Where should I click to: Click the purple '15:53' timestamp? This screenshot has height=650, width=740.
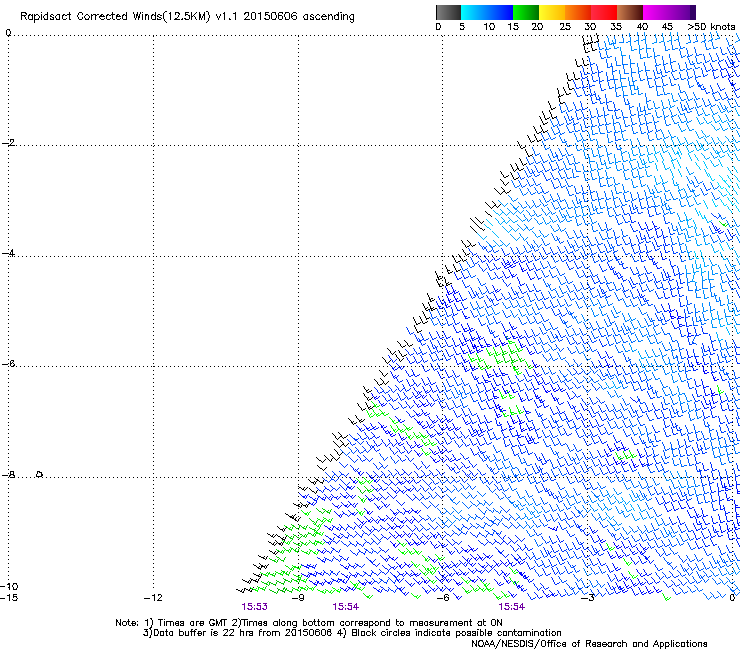254,607
